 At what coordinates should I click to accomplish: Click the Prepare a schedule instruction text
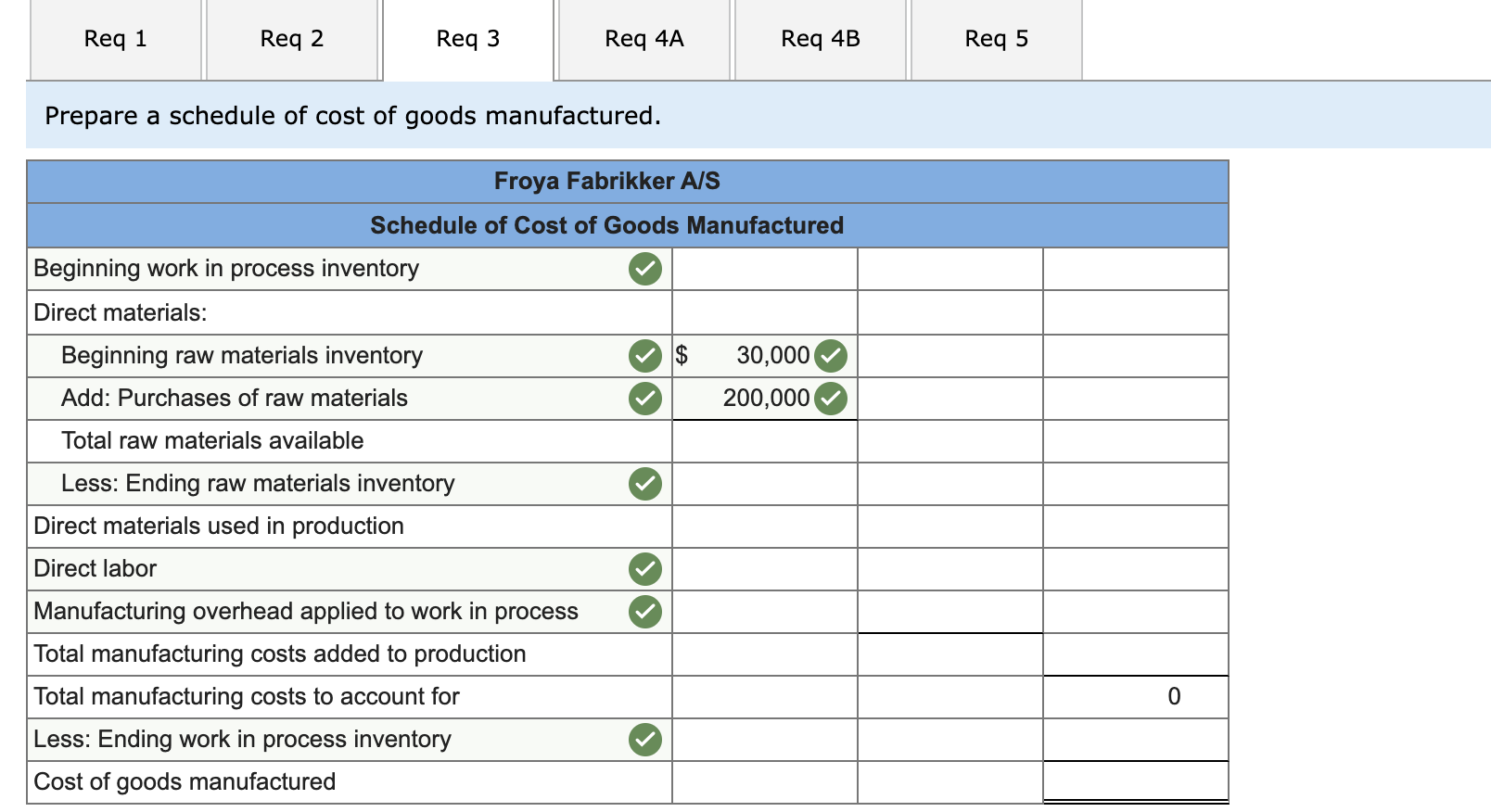[x=353, y=116]
